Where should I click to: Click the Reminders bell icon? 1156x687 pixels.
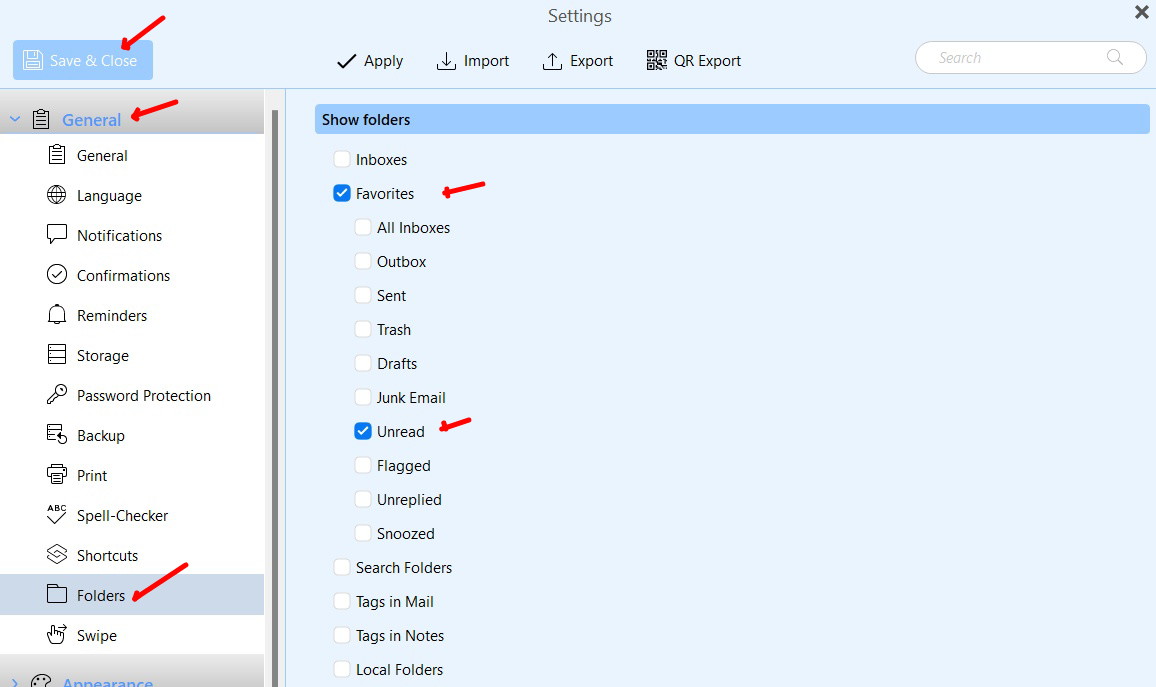(57, 315)
